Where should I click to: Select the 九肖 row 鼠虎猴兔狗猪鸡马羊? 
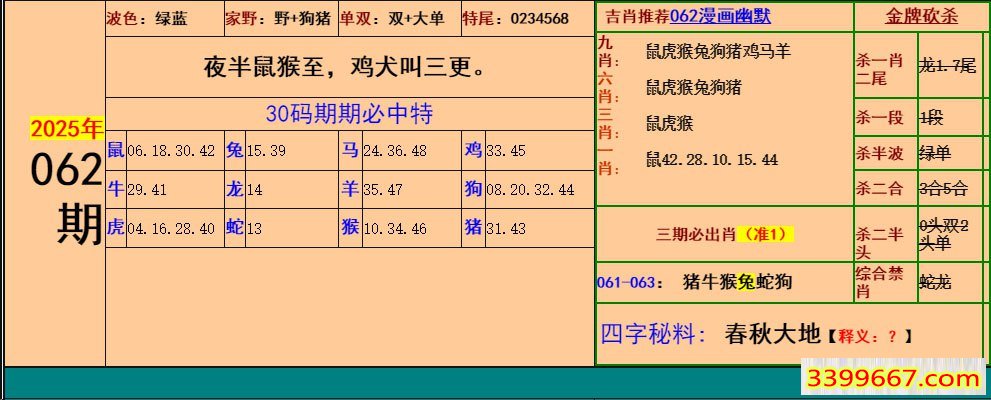pos(718,51)
